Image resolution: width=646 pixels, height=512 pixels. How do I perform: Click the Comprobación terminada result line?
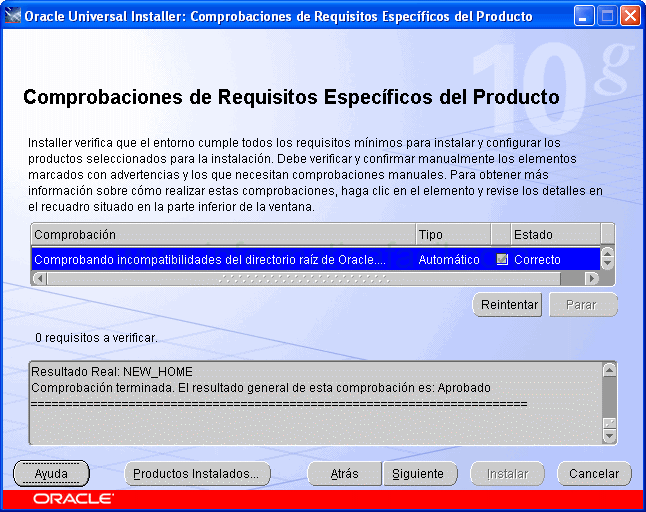[261, 388]
